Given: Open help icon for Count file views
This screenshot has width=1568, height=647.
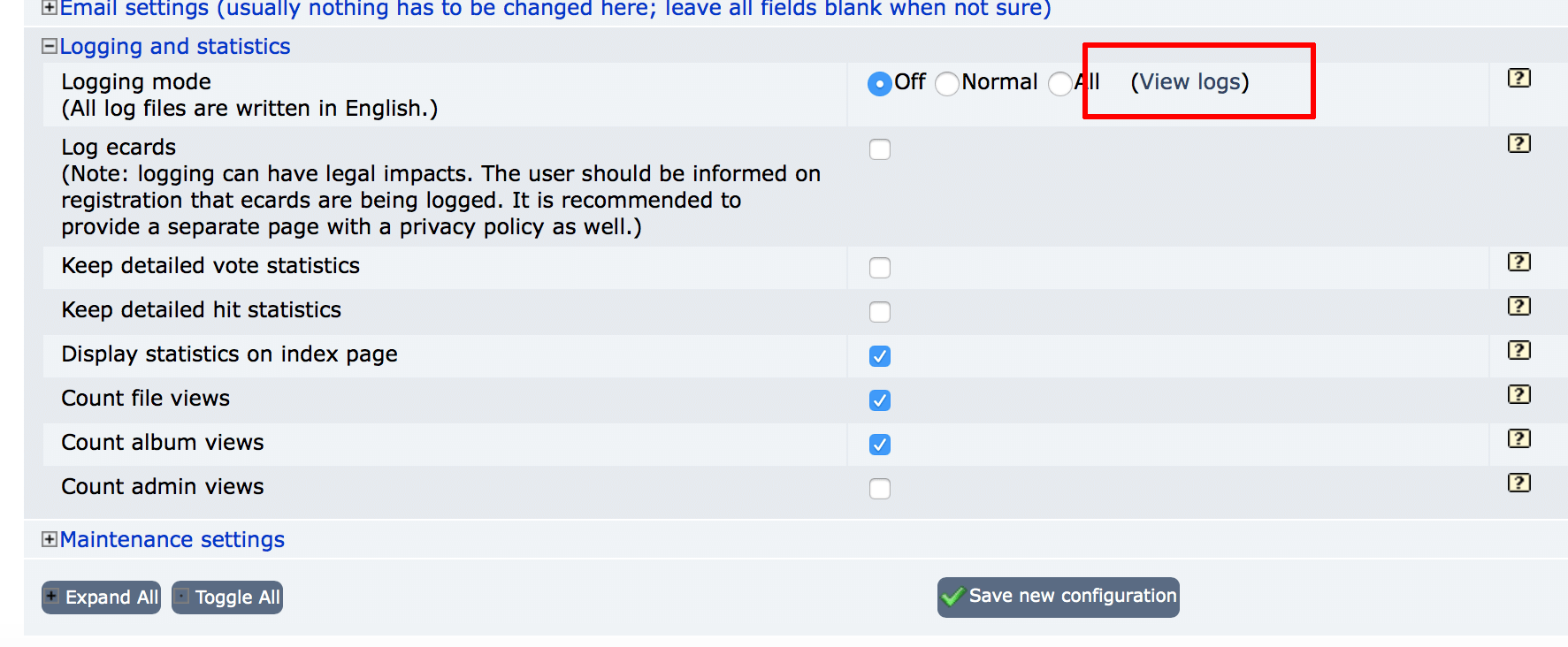Looking at the screenshot, I should point(1518,394).
